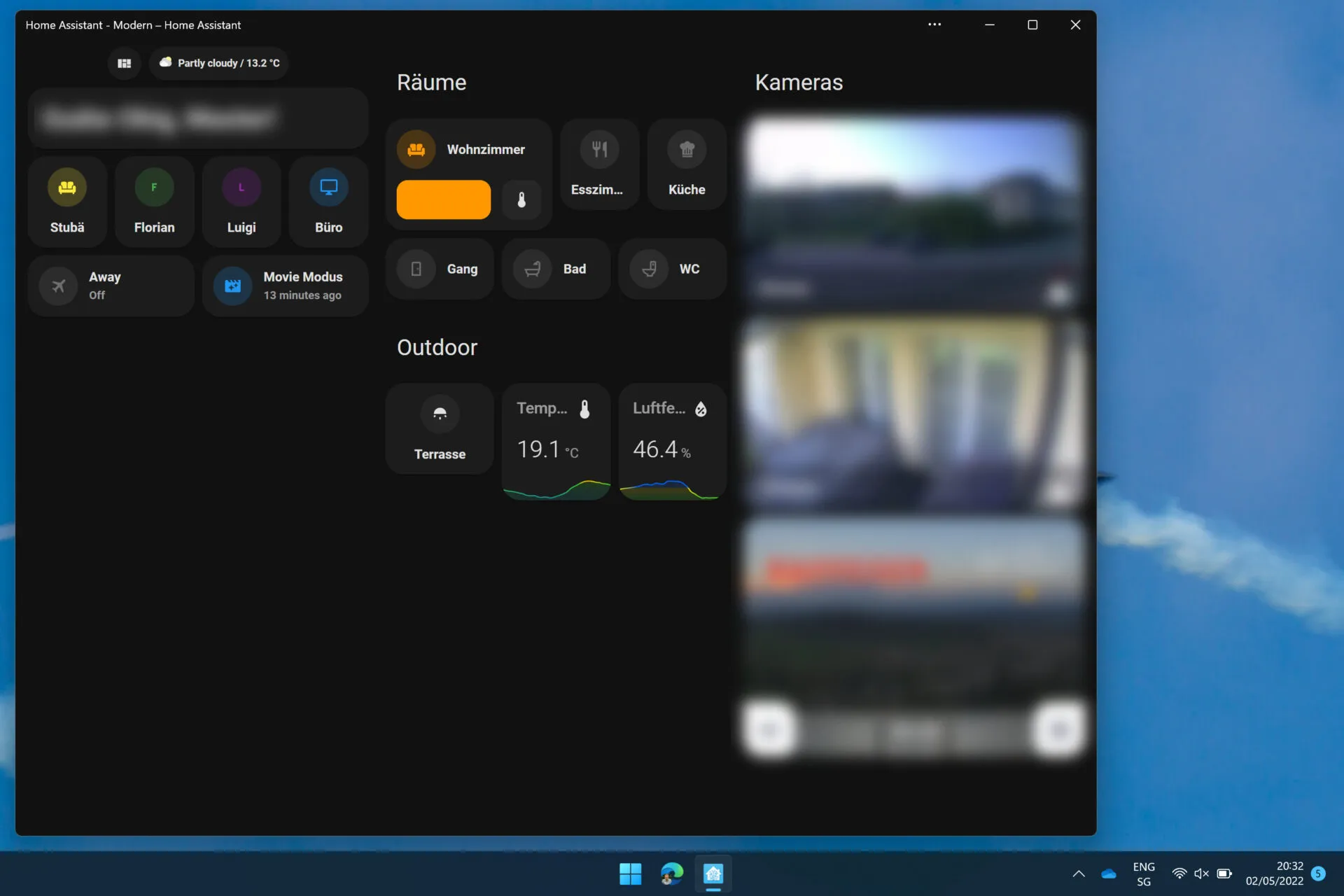
Task: Click the muted volume tray icon
Action: point(1202,874)
